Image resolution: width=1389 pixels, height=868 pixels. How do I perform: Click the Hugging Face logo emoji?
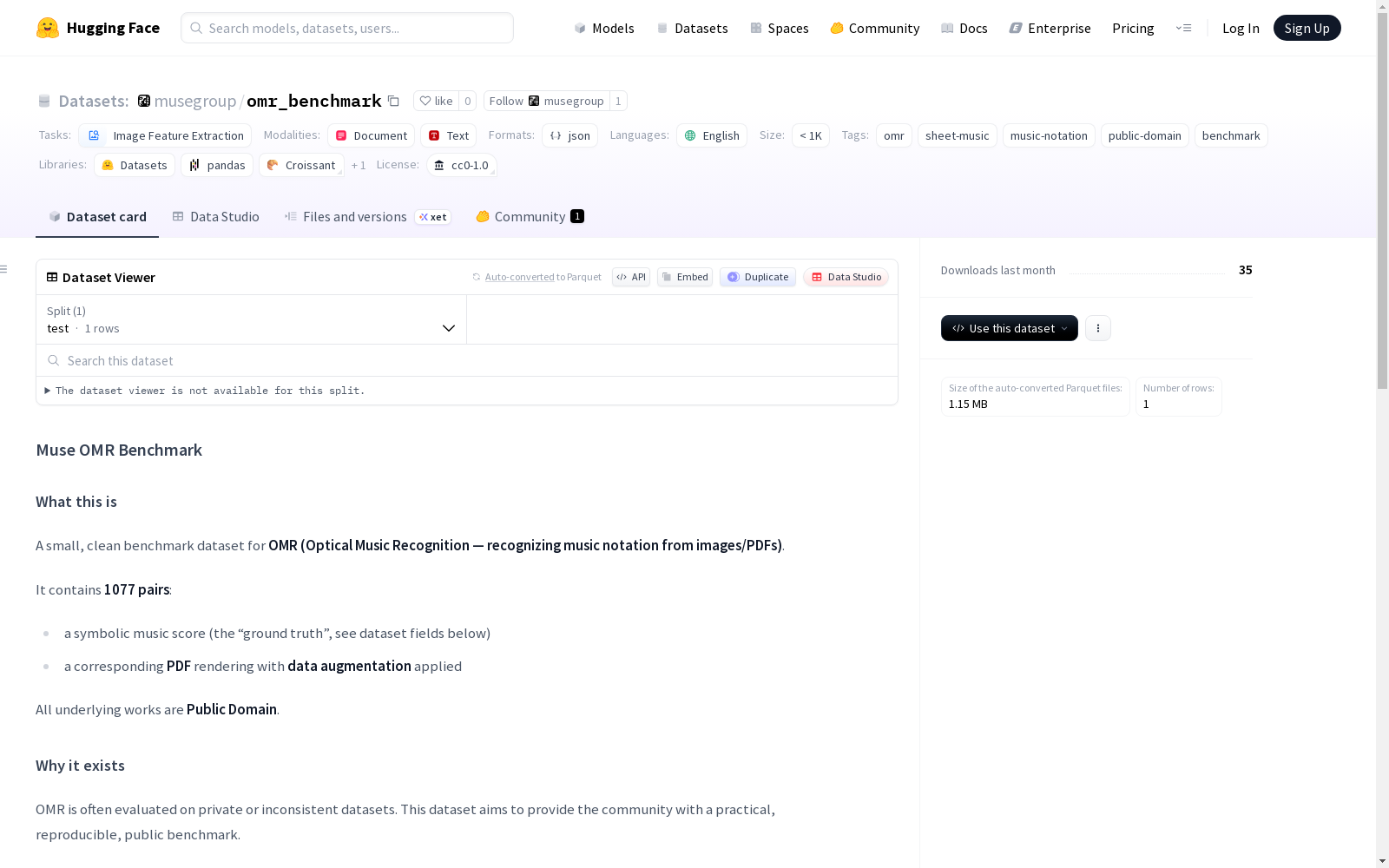(48, 28)
